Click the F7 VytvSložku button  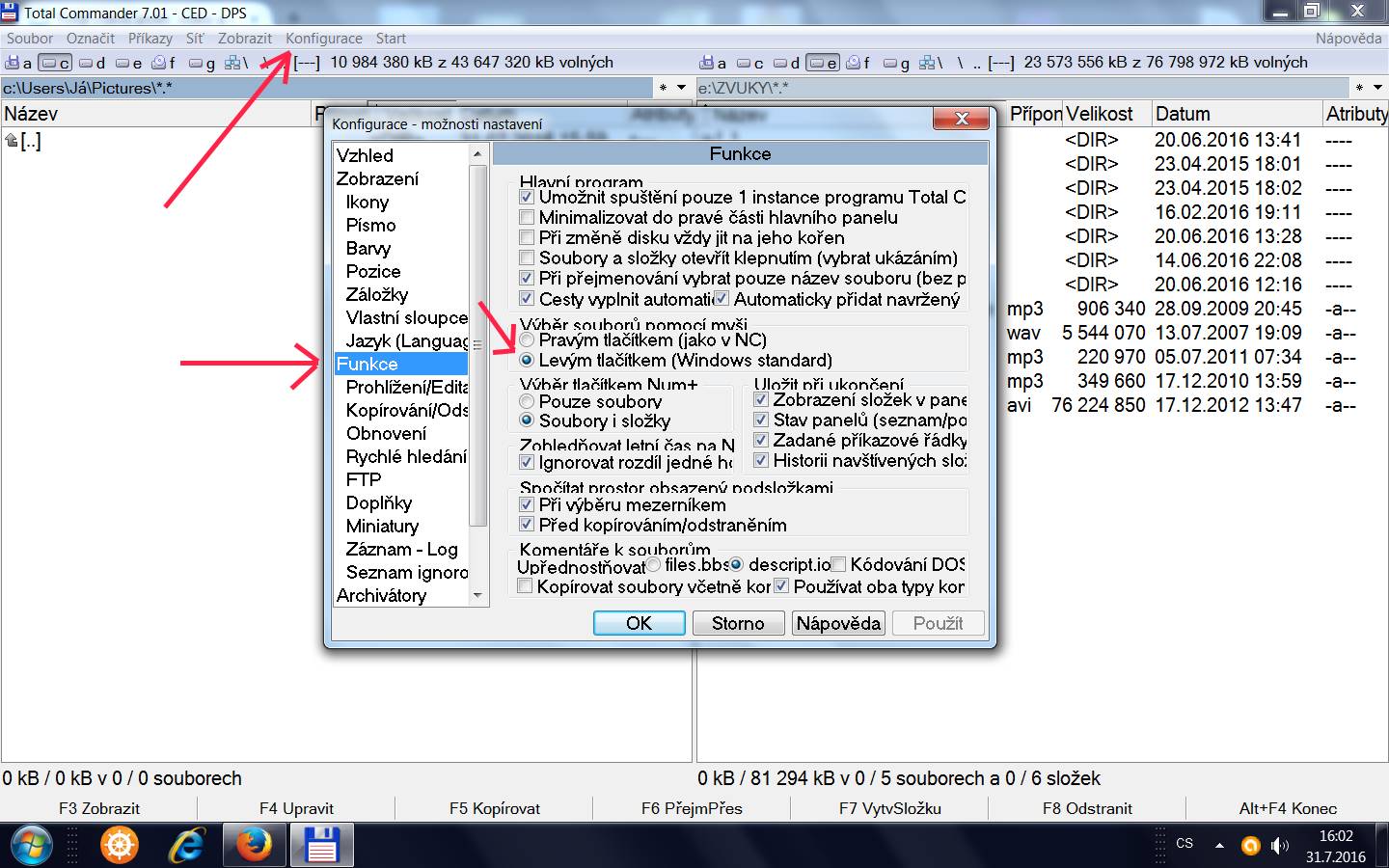pyautogui.click(x=889, y=808)
